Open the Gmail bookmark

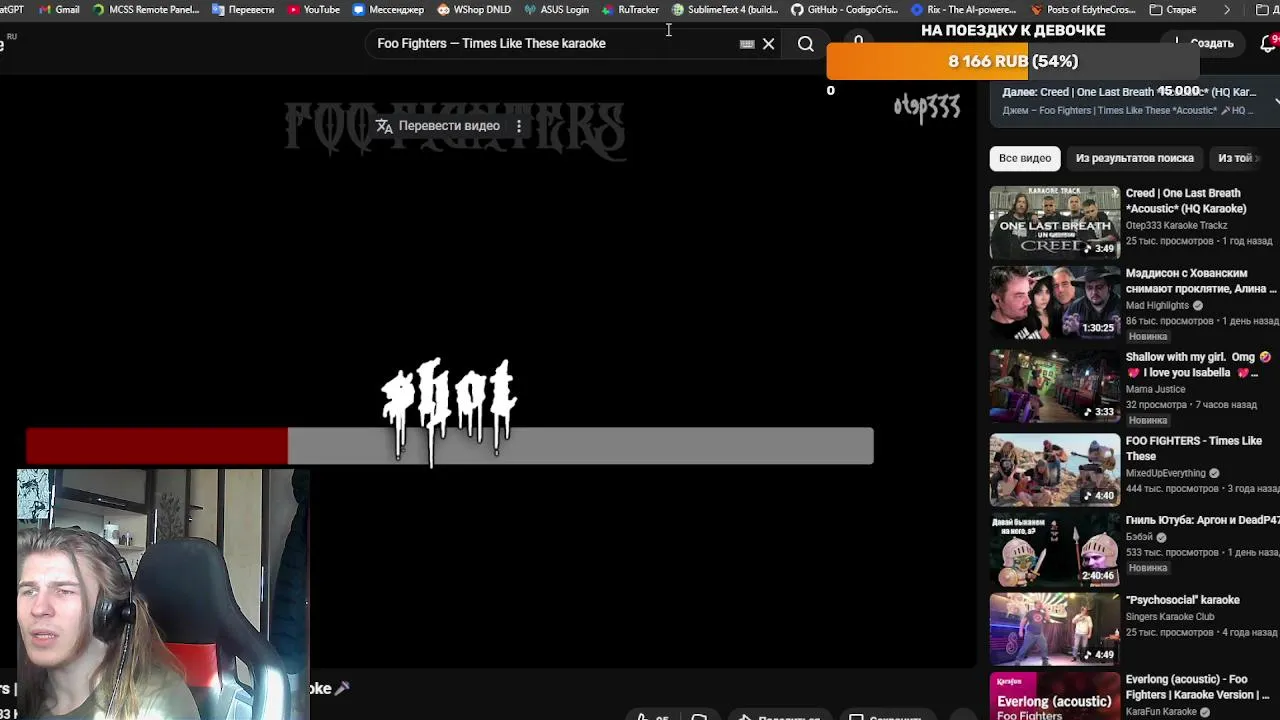[x=58, y=9]
